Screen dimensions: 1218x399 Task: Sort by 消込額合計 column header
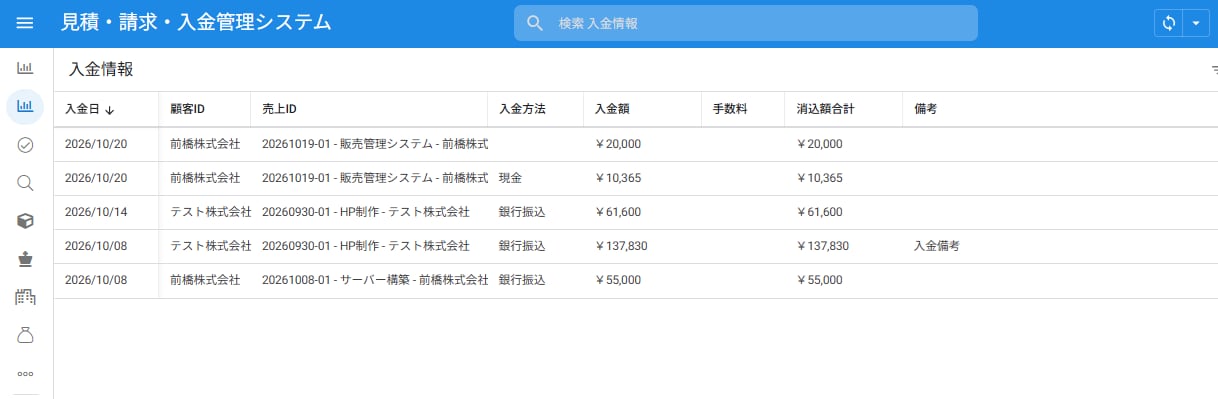click(x=825, y=109)
